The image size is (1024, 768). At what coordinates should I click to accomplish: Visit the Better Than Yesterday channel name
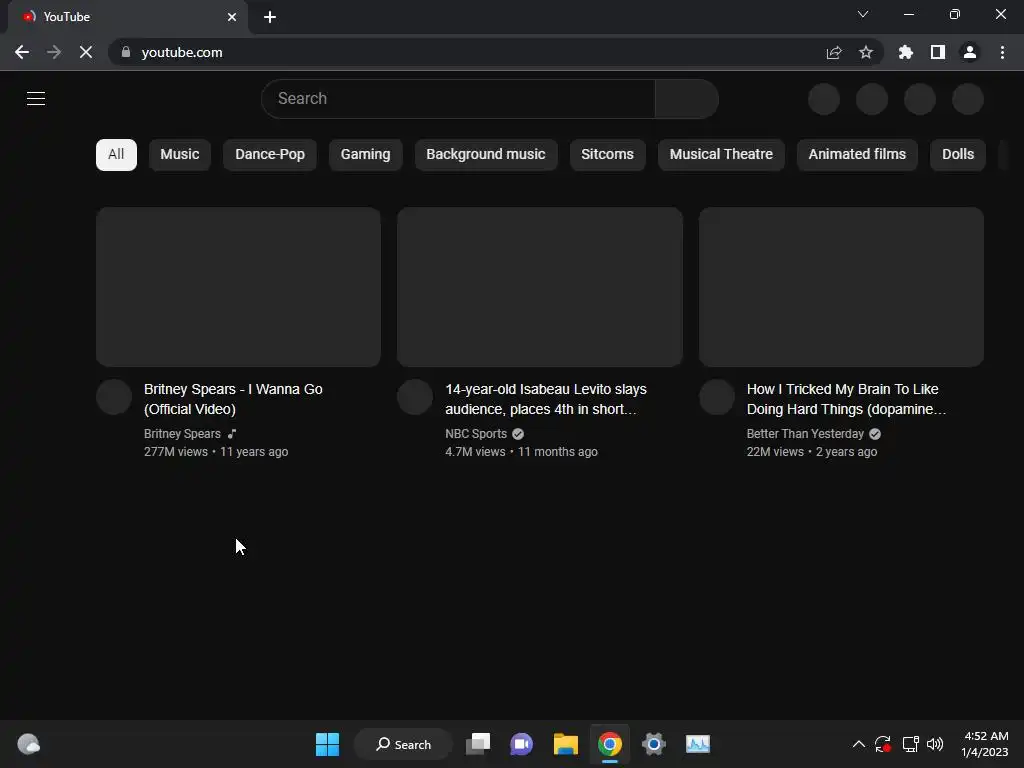click(805, 434)
